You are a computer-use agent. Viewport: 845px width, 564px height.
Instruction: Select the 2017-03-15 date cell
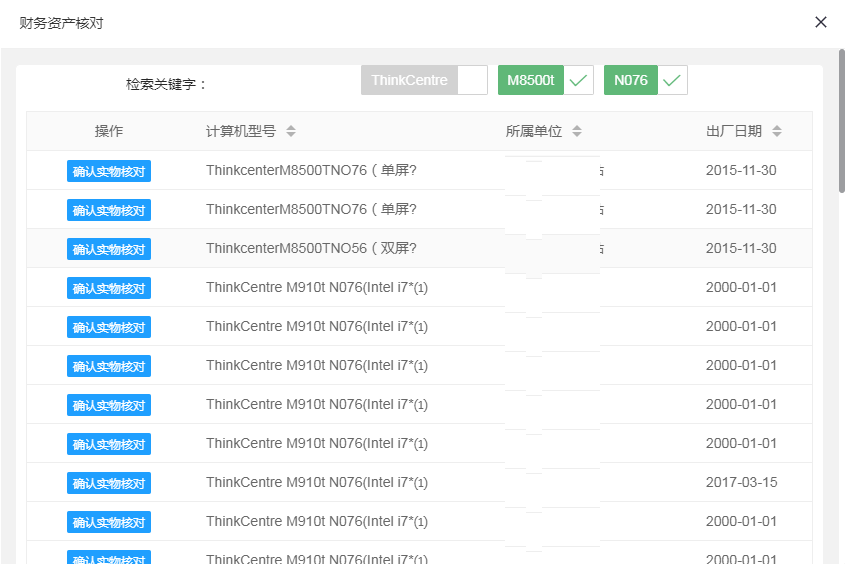coord(742,482)
